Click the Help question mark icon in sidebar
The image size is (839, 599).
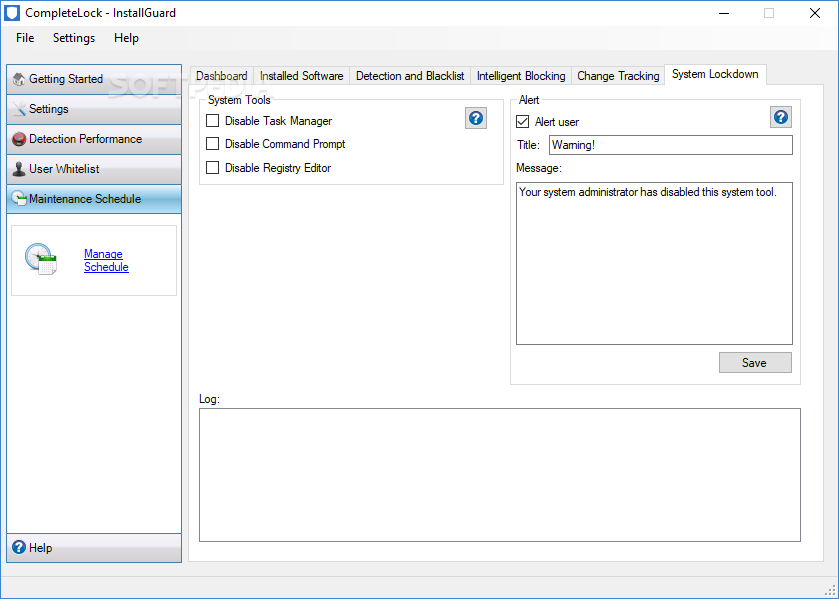pos(19,547)
